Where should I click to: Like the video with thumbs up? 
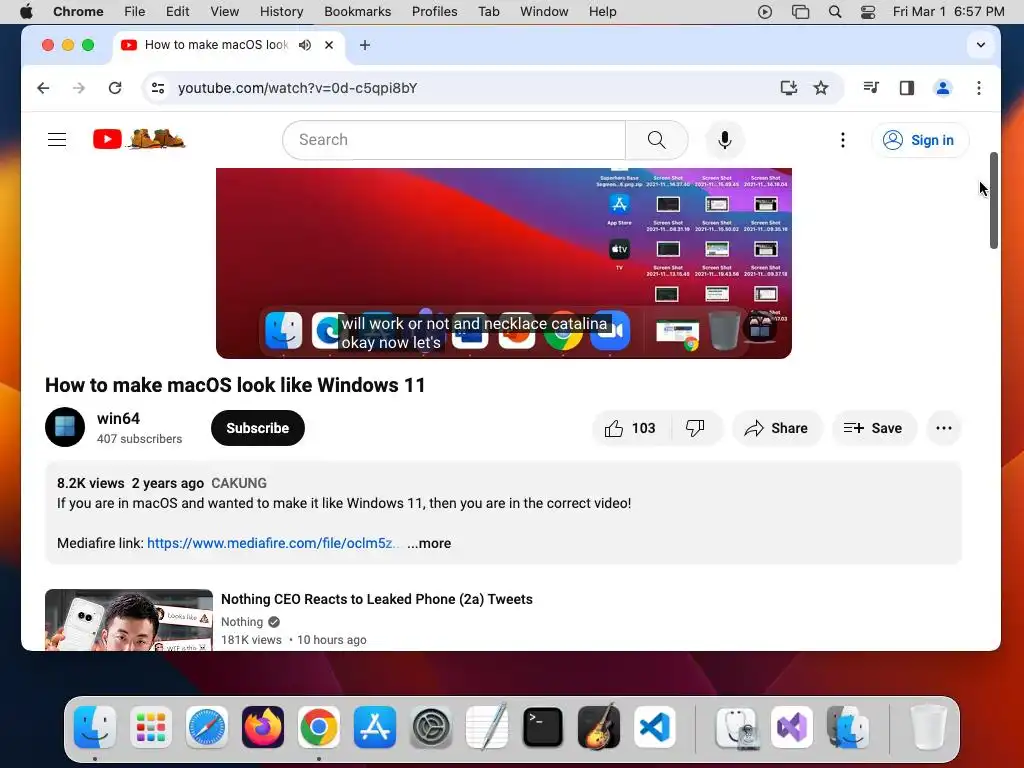pos(630,428)
